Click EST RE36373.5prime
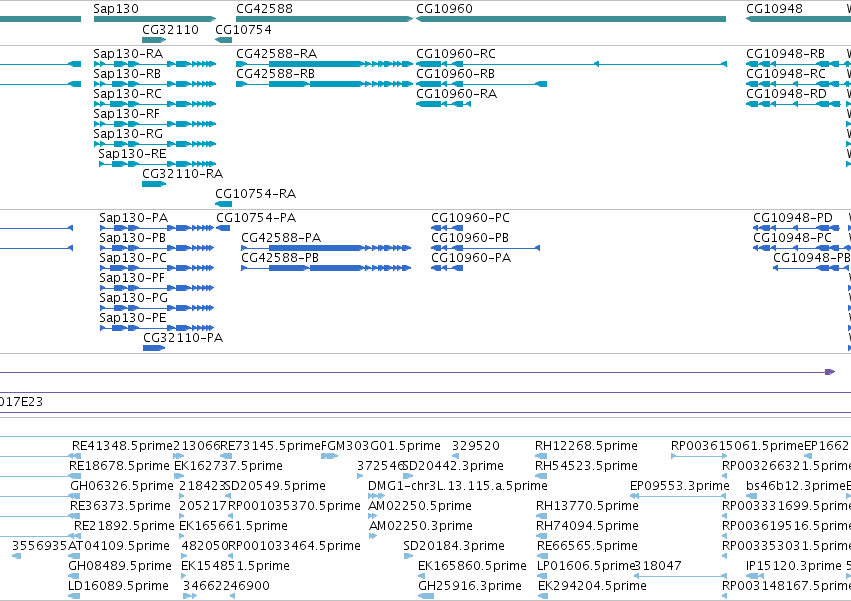Image resolution: width=851 pixels, height=601 pixels. (x=120, y=506)
